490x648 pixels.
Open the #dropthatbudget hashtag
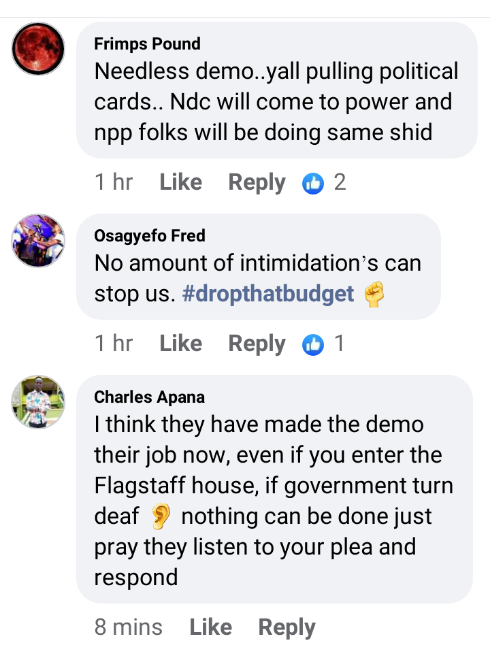pyautogui.click(x=268, y=294)
